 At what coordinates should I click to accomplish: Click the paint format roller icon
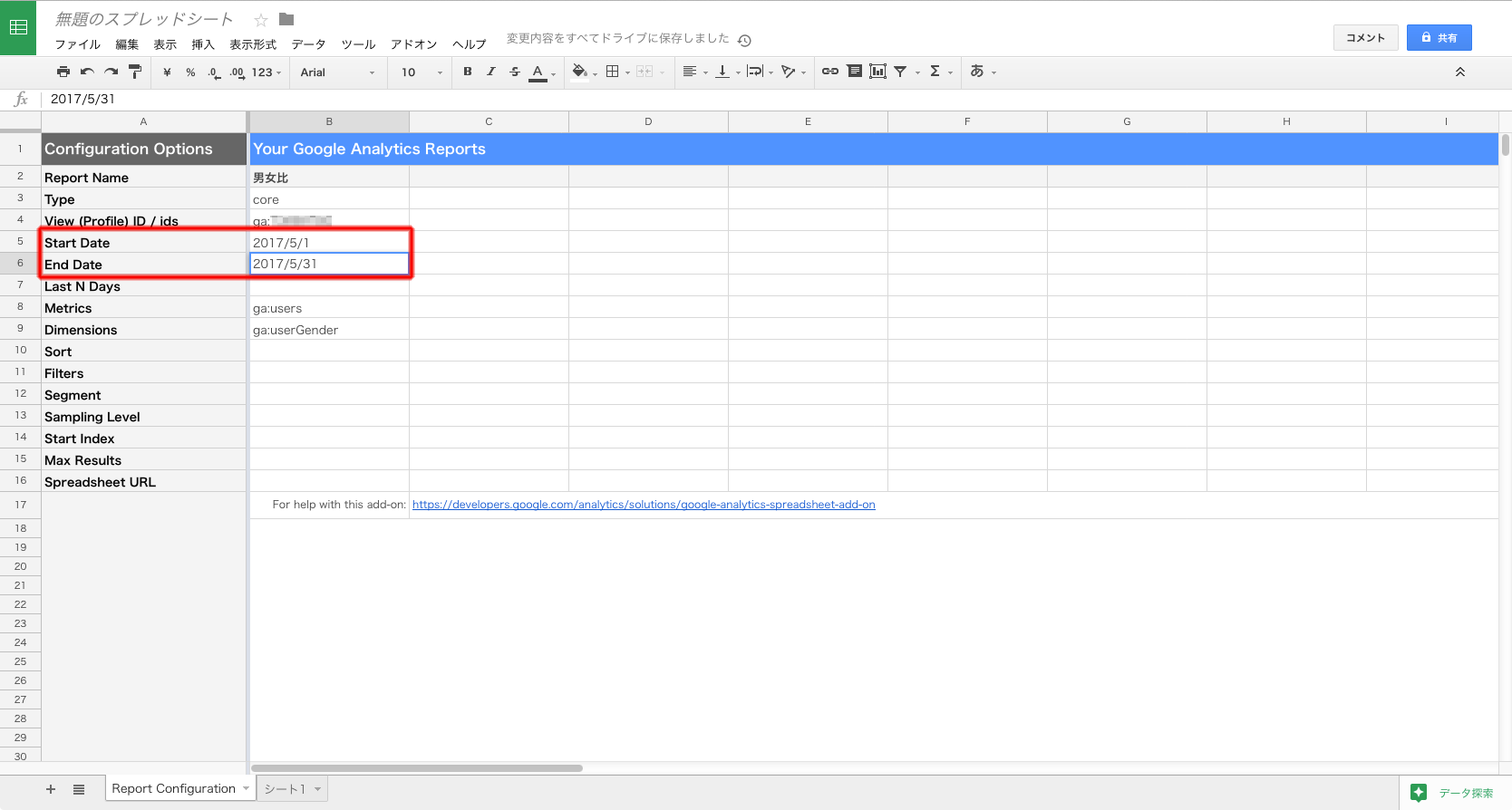click(x=135, y=72)
